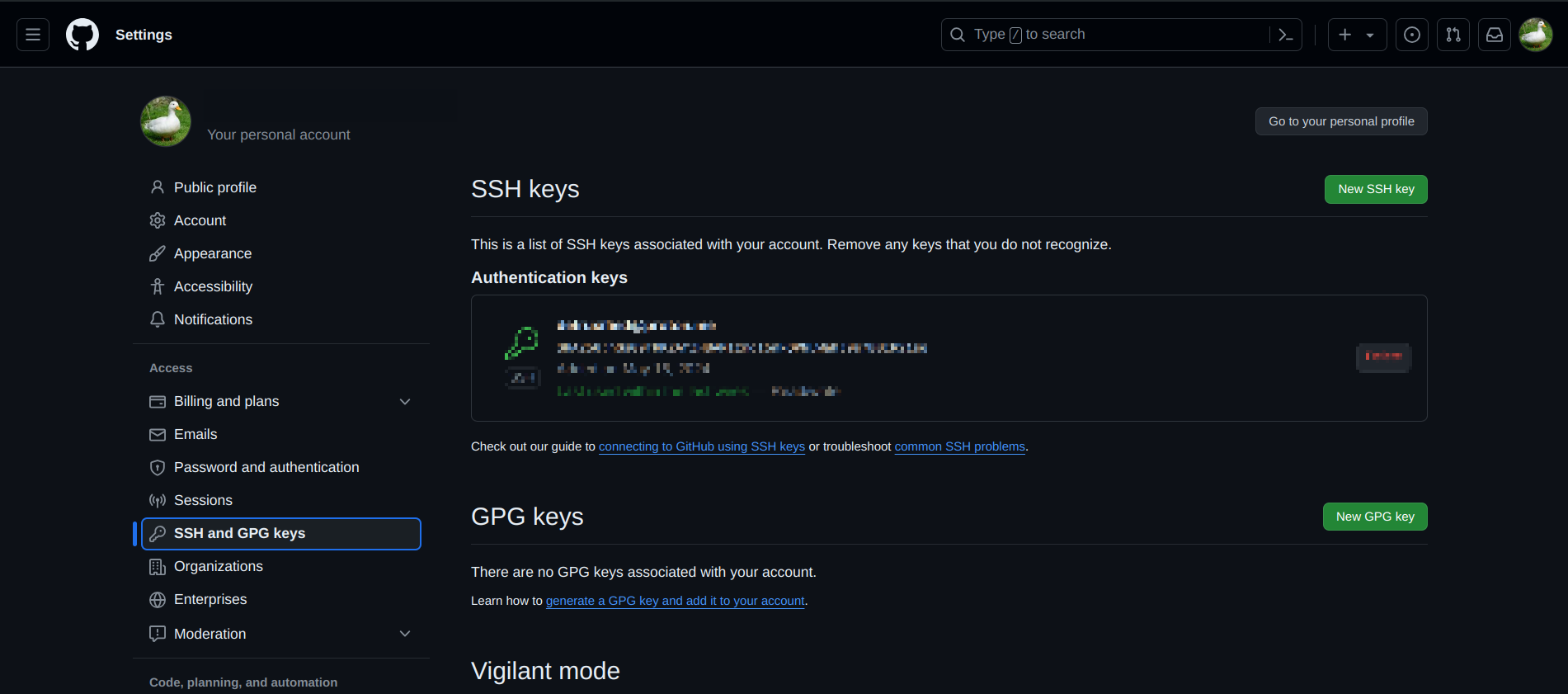This screenshot has width=1568, height=694.
Task: Click the duck avatar in top bar
Action: 1535,35
